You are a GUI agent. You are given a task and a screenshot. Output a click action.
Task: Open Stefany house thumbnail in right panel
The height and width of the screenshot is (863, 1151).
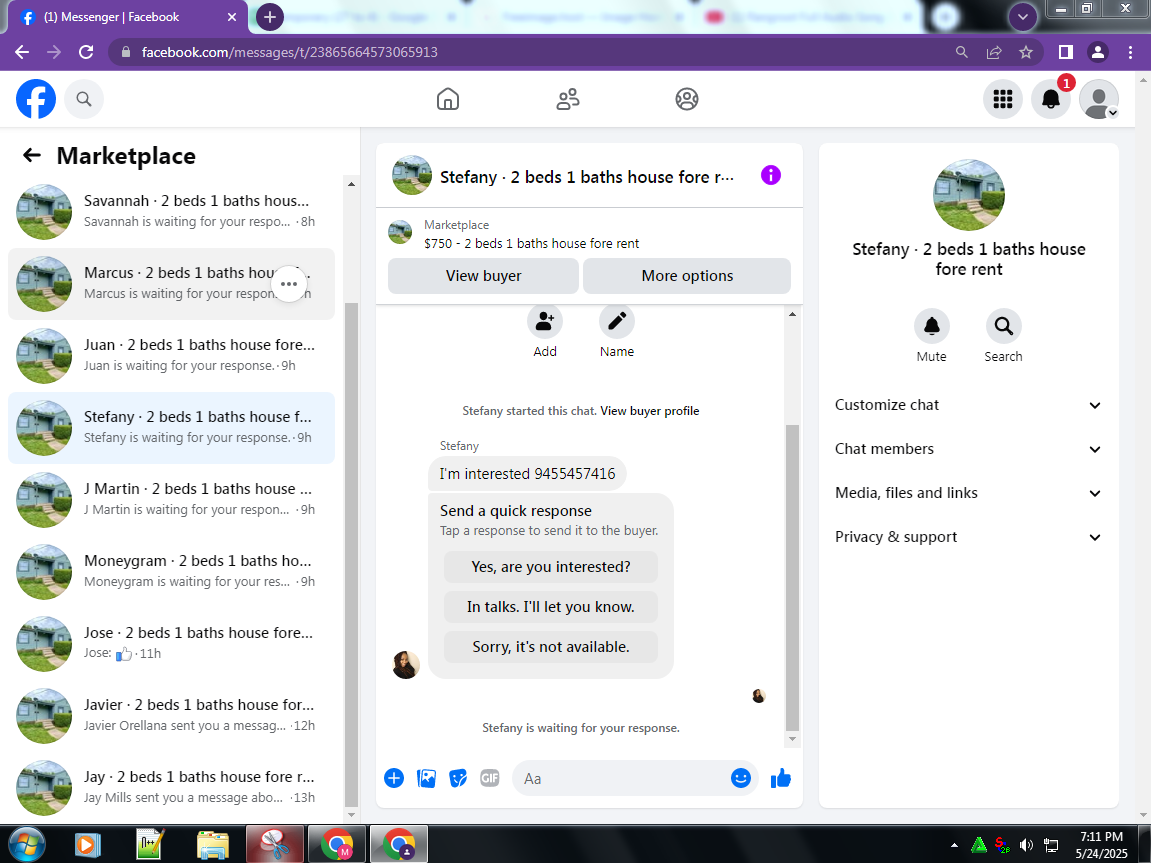pyautogui.click(x=968, y=195)
